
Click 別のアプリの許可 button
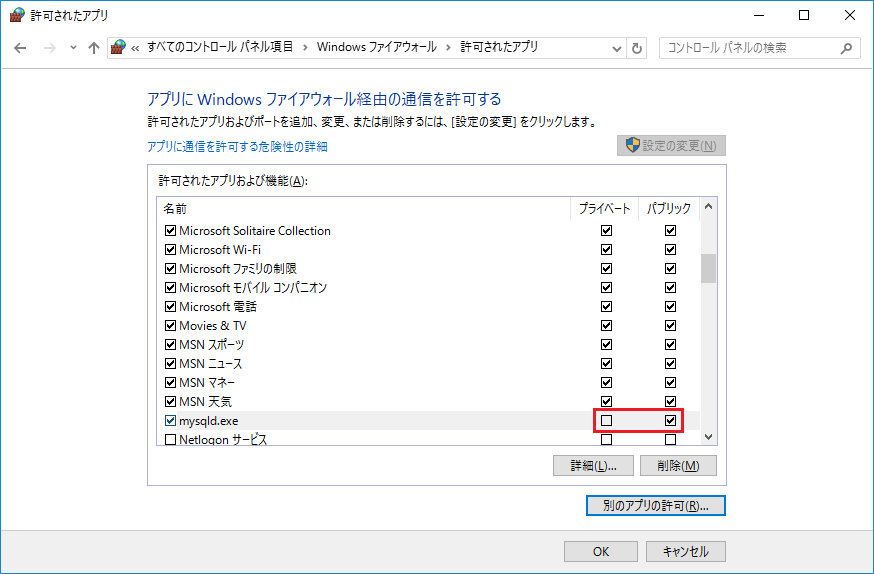pos(656,505)
